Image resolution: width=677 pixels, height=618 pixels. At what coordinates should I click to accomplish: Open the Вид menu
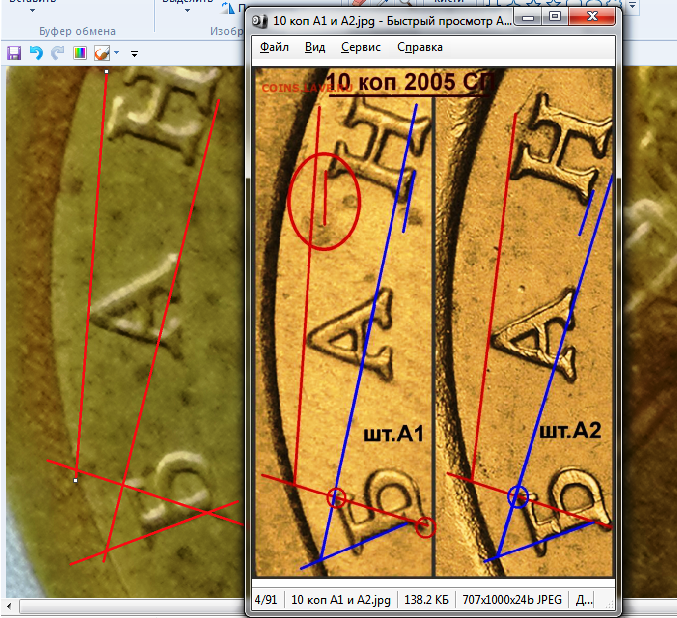click(x=315, y=47)
